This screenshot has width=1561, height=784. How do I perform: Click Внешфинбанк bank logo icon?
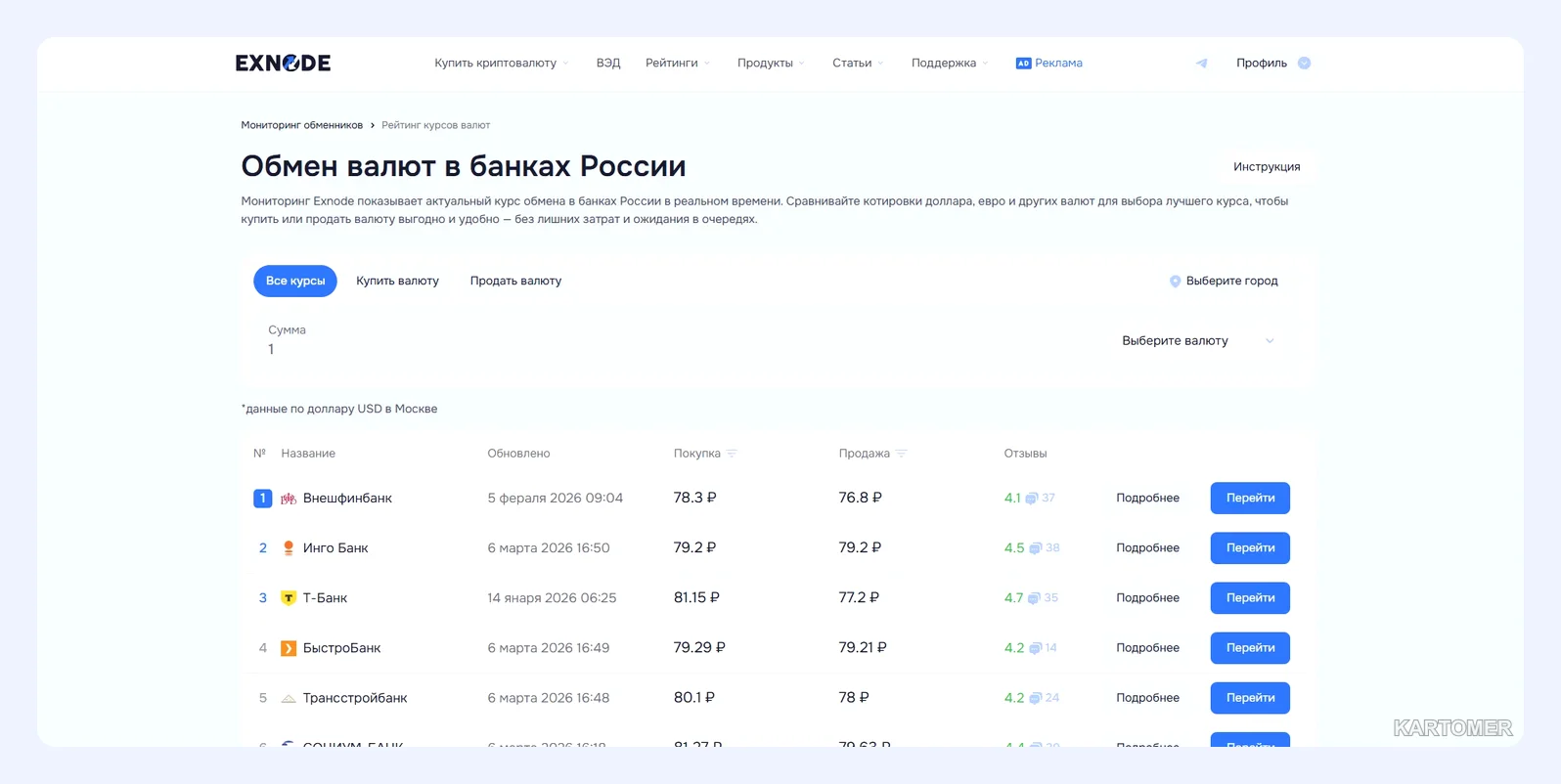click(x=289, y=499)
